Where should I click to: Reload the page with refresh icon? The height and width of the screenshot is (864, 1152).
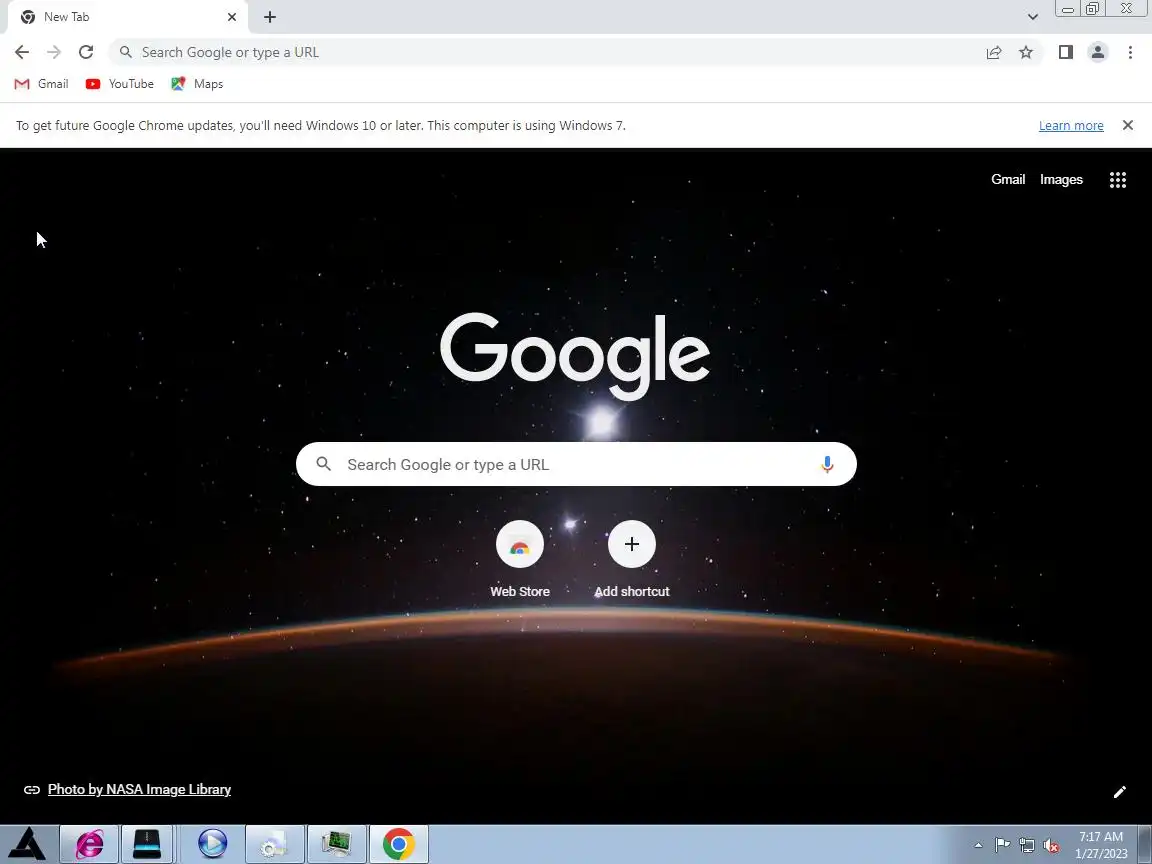[x=86, y=52]
